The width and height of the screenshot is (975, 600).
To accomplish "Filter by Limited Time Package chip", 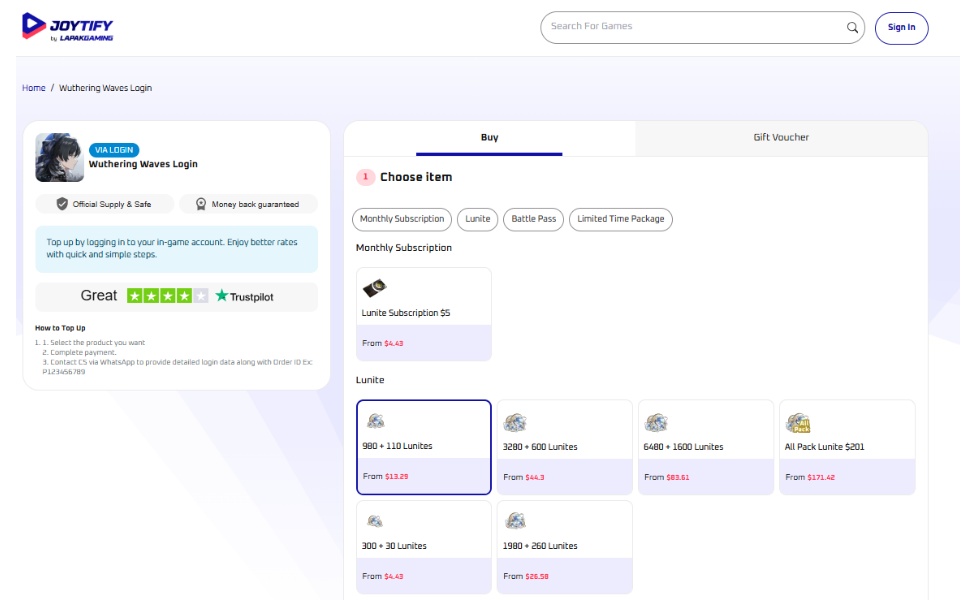I will coord(621,219).
